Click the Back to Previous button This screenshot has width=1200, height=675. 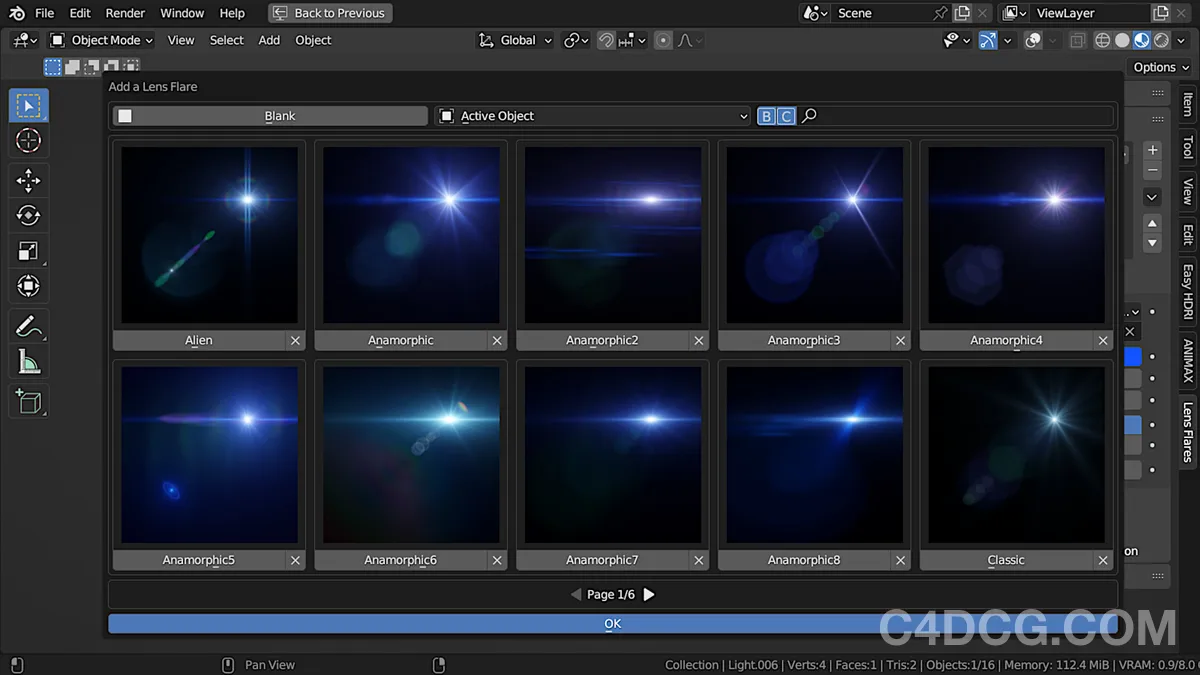tap(330, 13)
